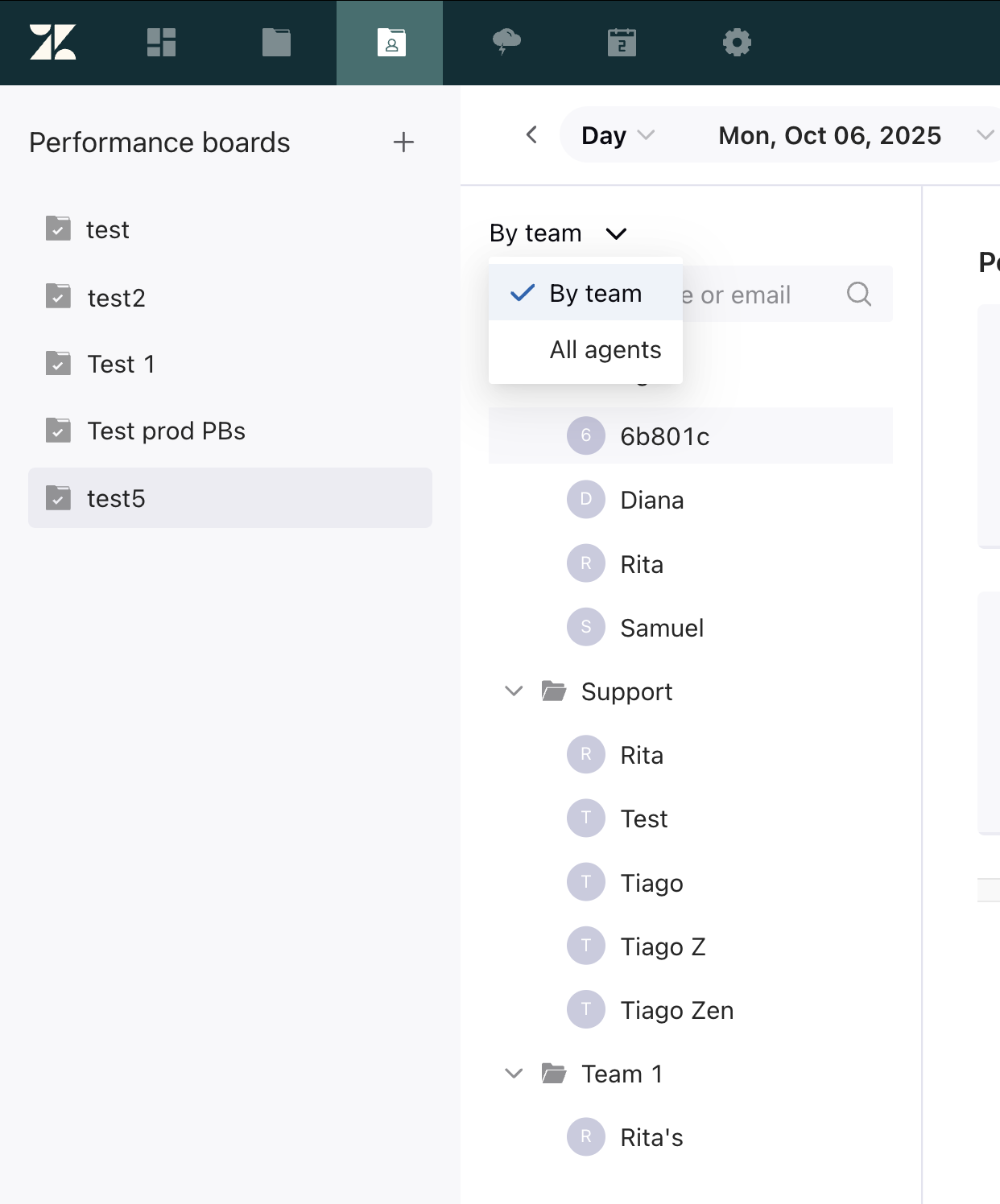Open the settings gear icon
This screenshot has height=1204, width=1000.
pos(737,42)
